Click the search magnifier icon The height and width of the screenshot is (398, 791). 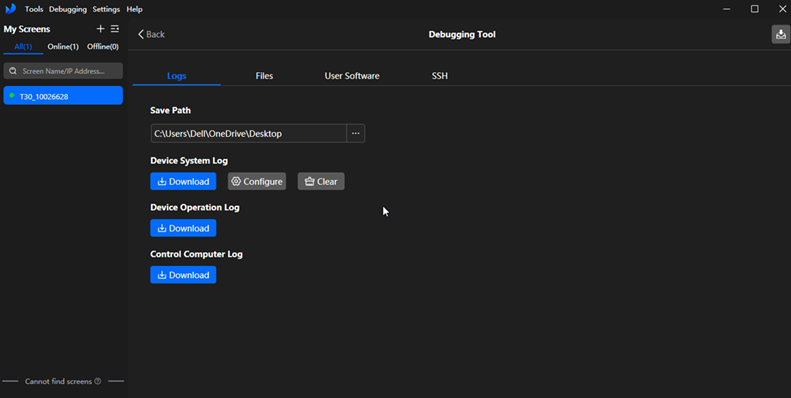(x=13, y=71)
